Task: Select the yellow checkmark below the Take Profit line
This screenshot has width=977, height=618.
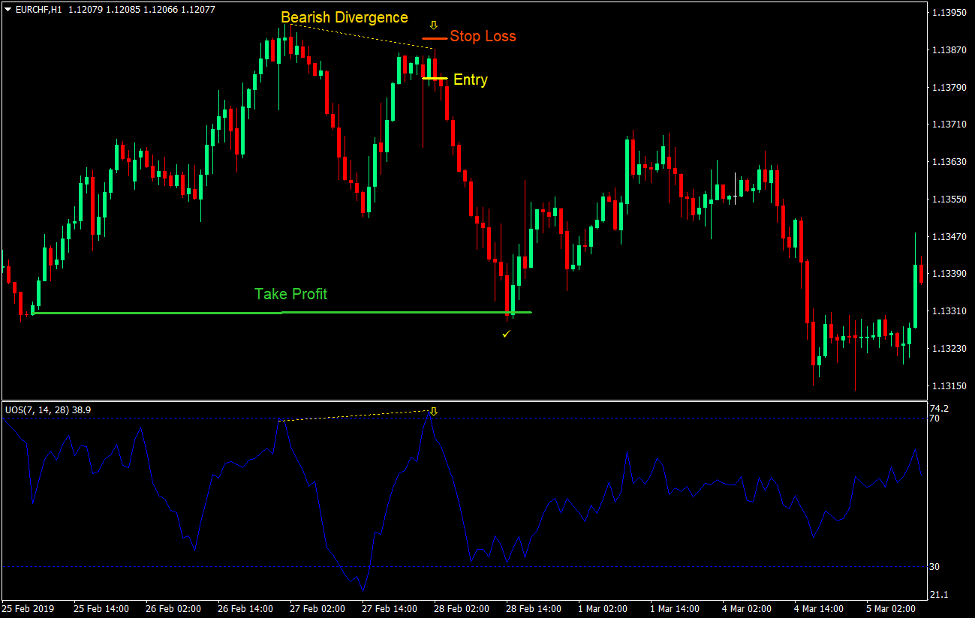Action: [506, 333]
